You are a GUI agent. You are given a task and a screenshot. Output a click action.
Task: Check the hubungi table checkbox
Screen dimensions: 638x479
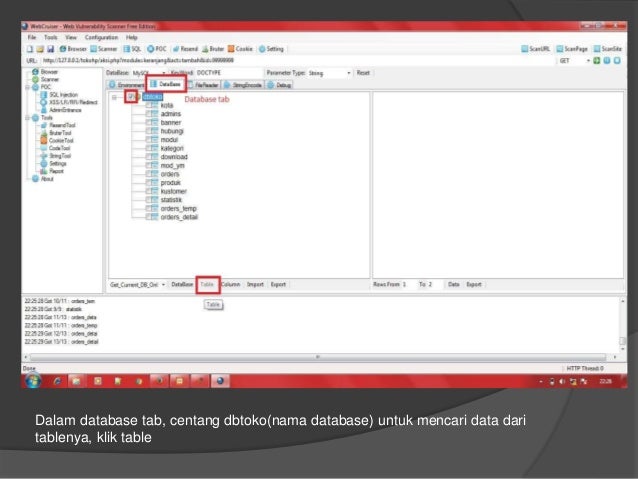148,131
